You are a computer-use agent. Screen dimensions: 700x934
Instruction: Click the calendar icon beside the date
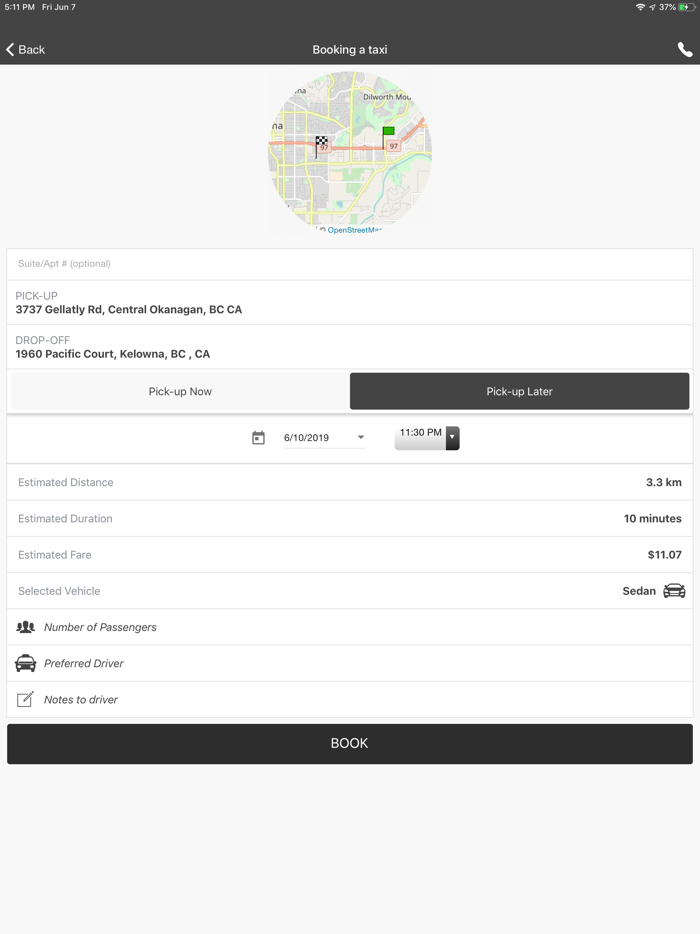click(258, 438)
